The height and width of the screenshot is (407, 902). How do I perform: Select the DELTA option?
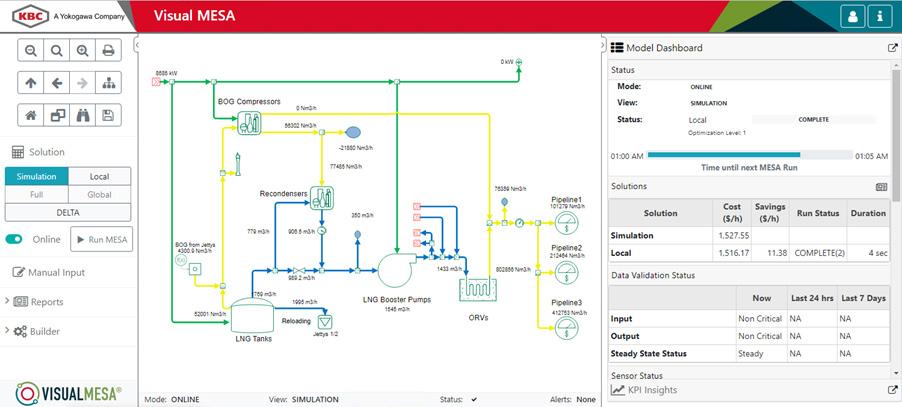point(68,212)
